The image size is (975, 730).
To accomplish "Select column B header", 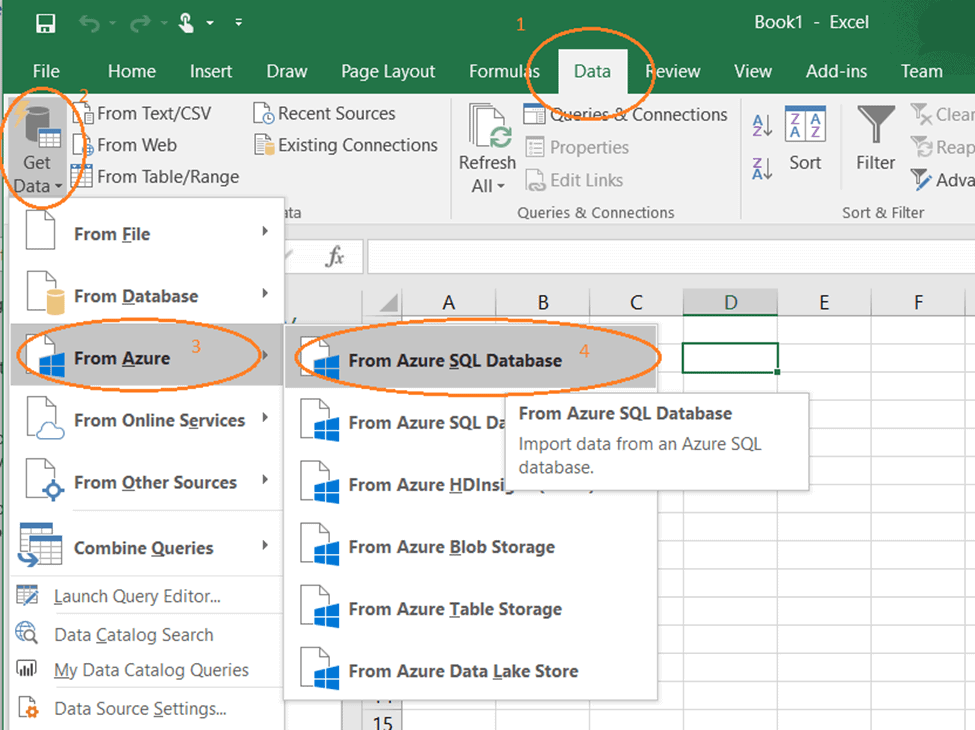I will click(x=543, y=302).
